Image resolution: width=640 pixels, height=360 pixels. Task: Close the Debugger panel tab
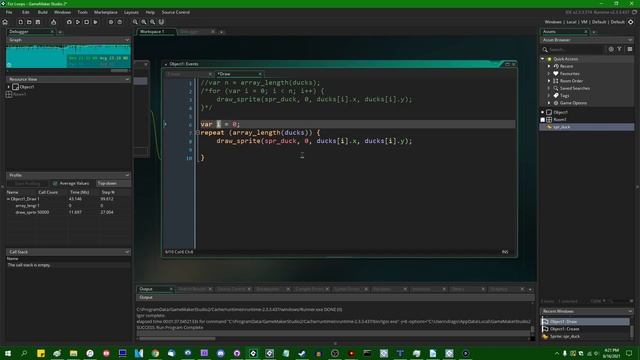tap(52, 31)
